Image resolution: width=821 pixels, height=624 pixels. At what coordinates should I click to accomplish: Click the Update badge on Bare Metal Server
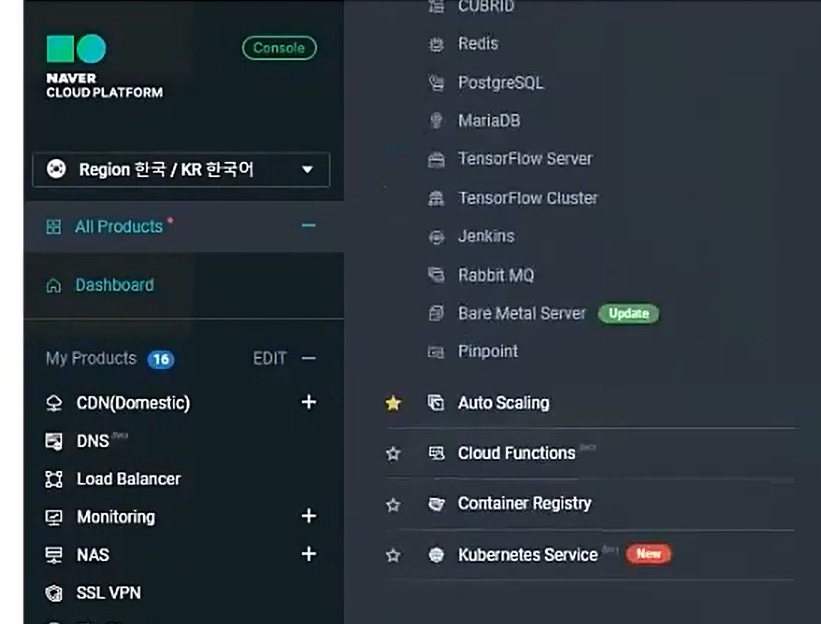pyautogui.click(x=629, y=314)
